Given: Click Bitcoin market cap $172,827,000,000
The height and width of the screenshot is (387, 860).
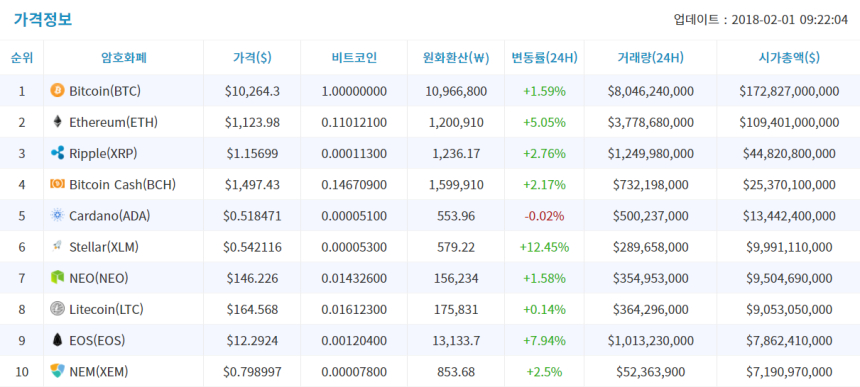Looking at the screenshot, I should (x=789, y=91).
